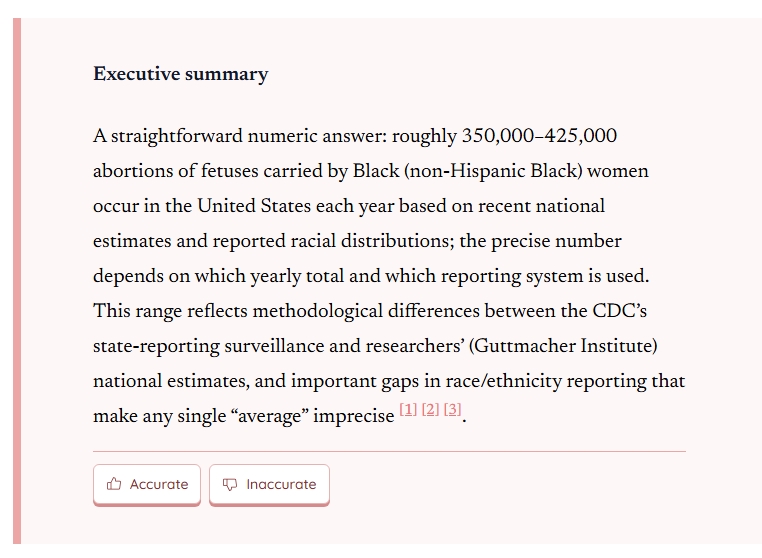Click the phrase non-Hispanic Black
The height and width of the screenshot is (558, 762).
[x=493, y=171]
